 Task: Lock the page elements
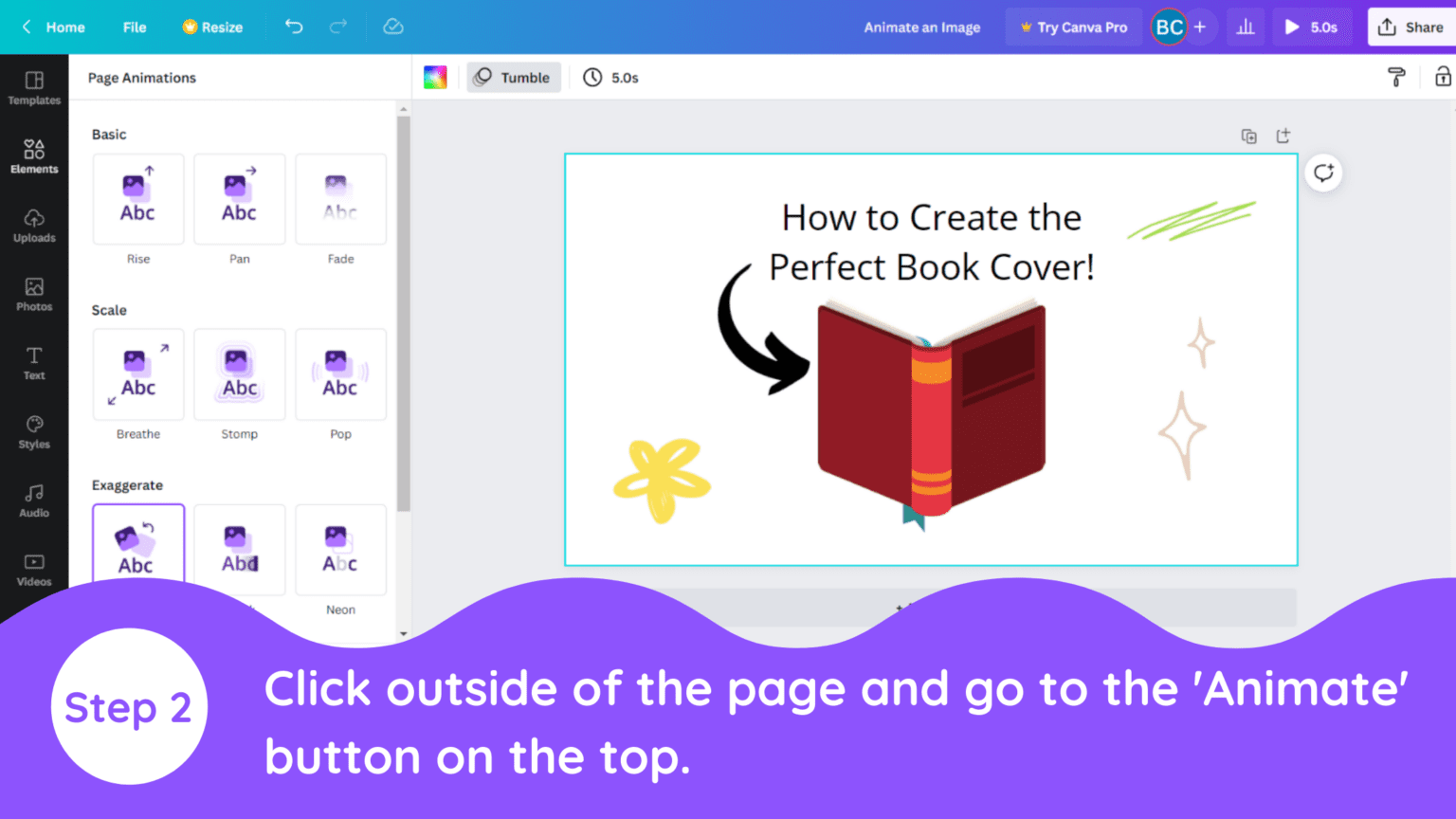[1444, 77]
